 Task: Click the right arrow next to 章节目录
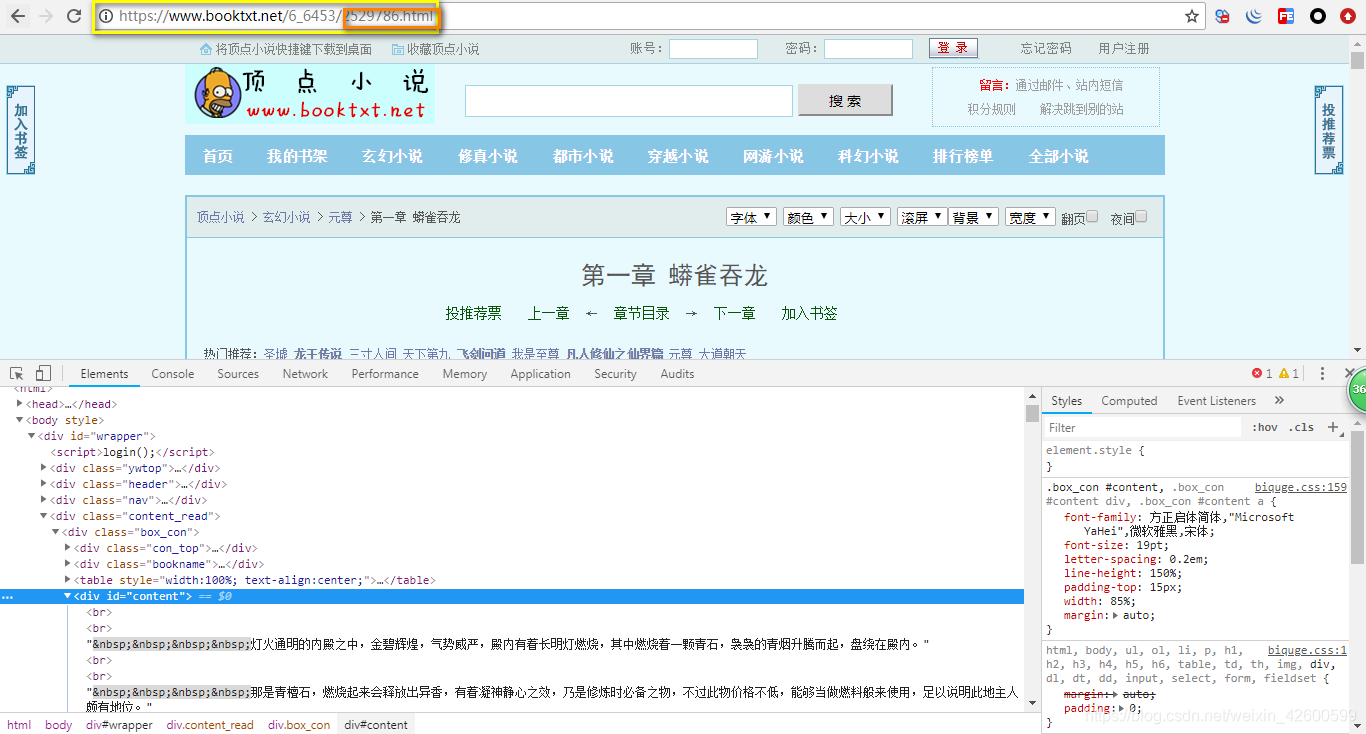pyautogui.click(x=691, y=313)
